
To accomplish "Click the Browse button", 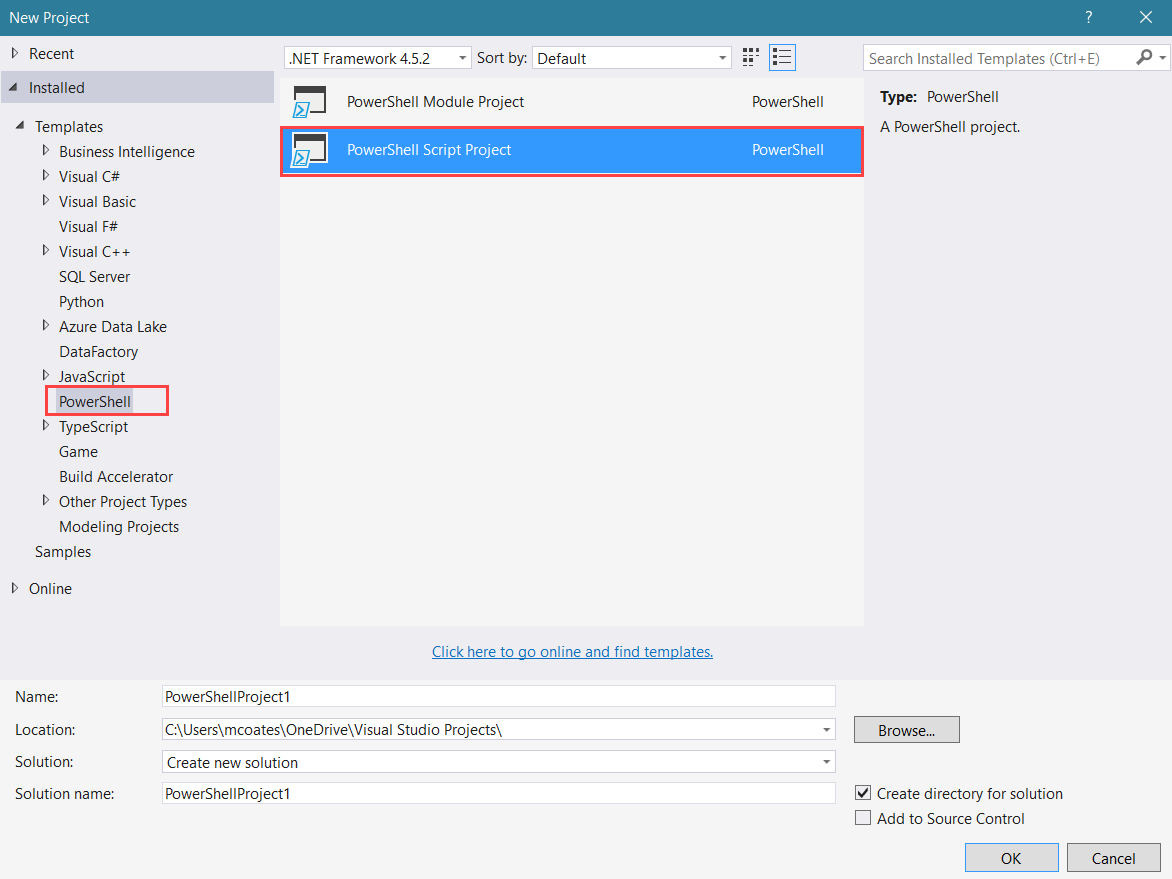I will [x=907, y=730].
